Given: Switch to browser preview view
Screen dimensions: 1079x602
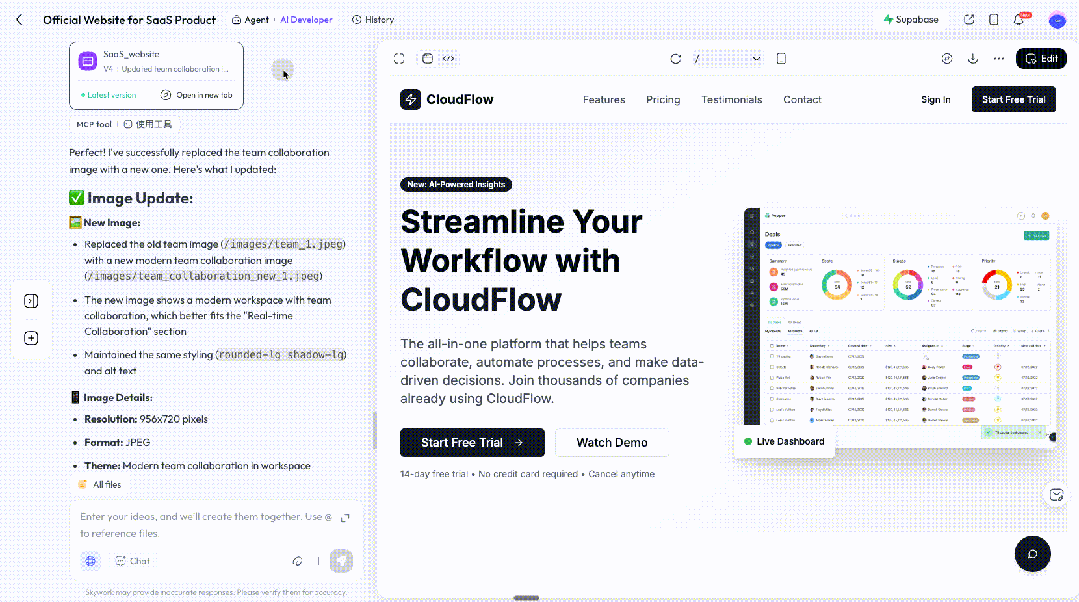Looking at the screenshot, I should (427, 58).
